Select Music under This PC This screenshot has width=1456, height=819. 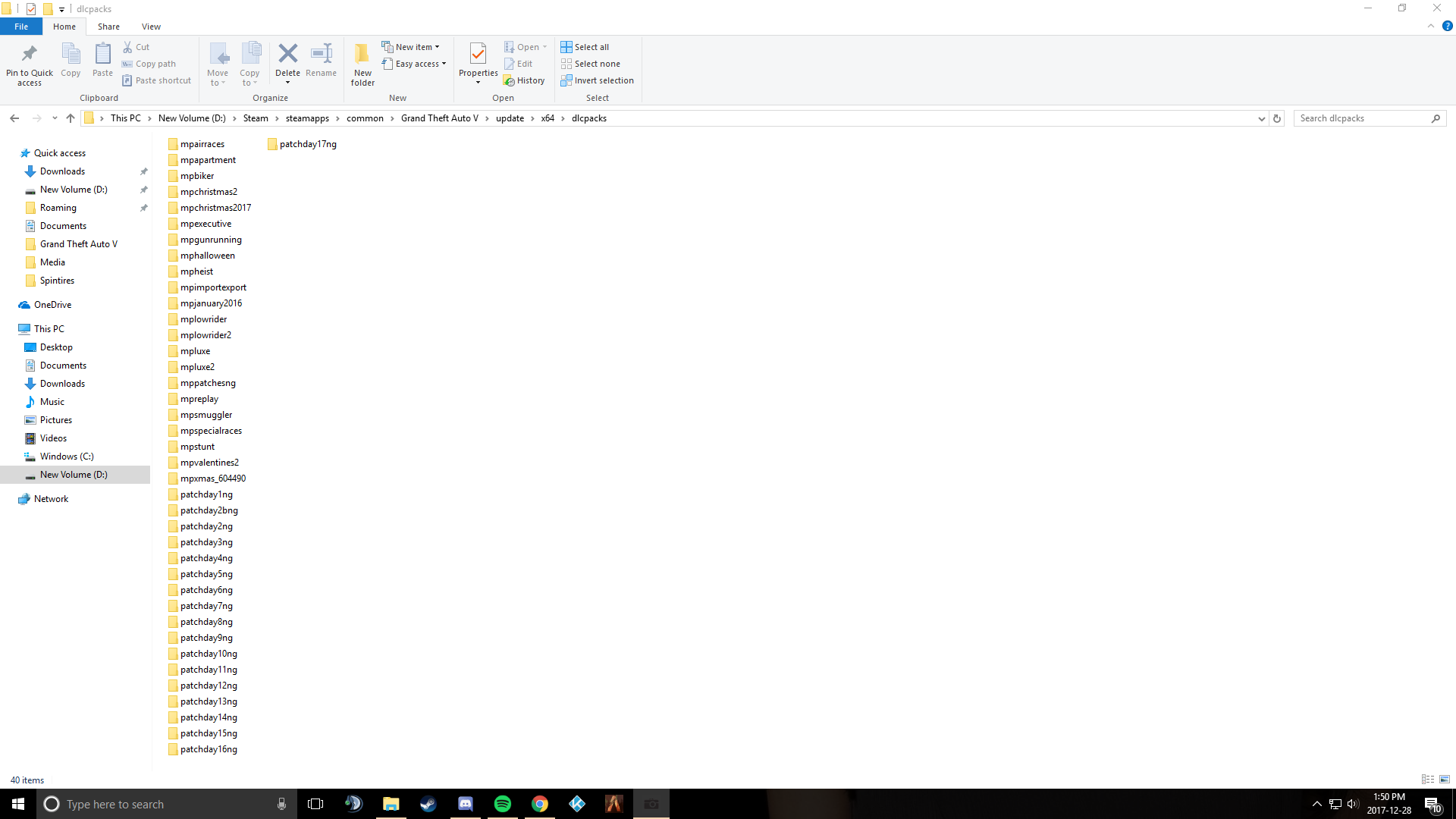click(x=52, y=402)
